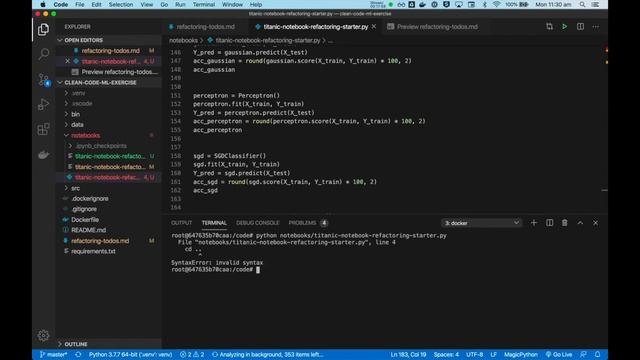
Task: Open macOS Spotlight search
Action: [582, 4]
